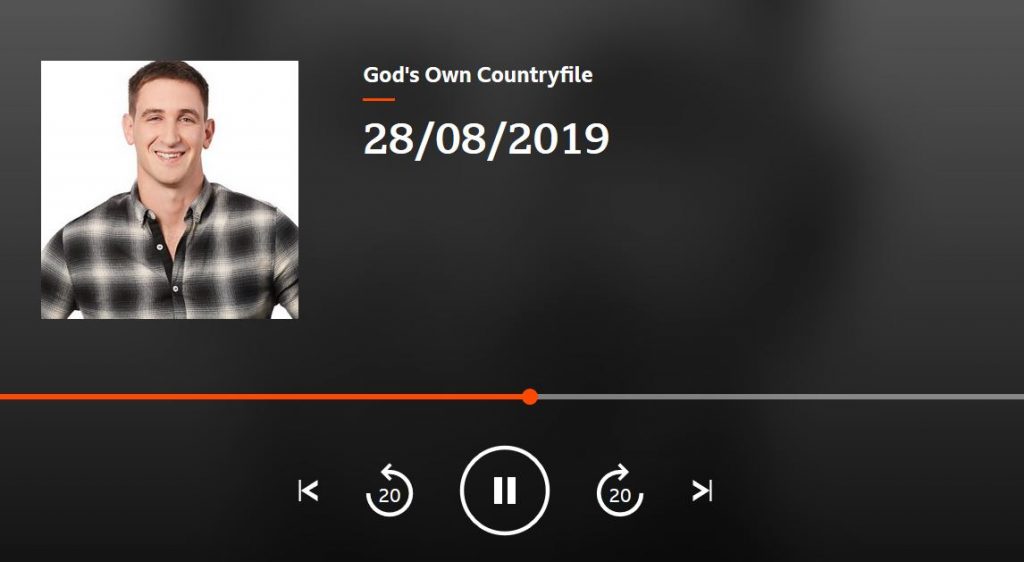The image size is (1024, 562).
Task: Seek to the very start of the progress bar
Action: [2, 397]
